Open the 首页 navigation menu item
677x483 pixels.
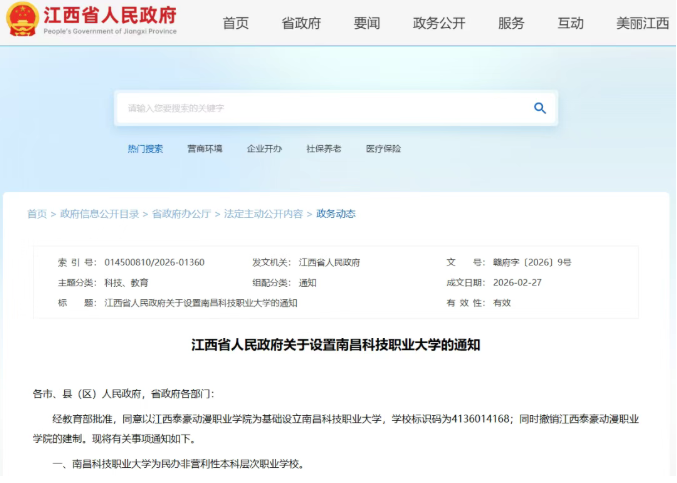[x=236, y=23]
